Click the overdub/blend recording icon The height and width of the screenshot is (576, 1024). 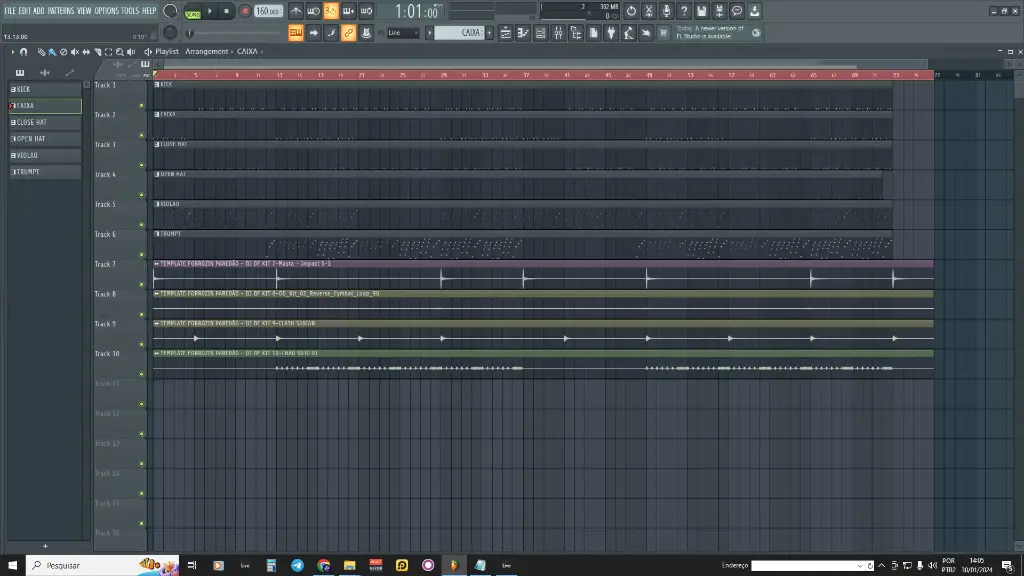(x=349, y=11)
